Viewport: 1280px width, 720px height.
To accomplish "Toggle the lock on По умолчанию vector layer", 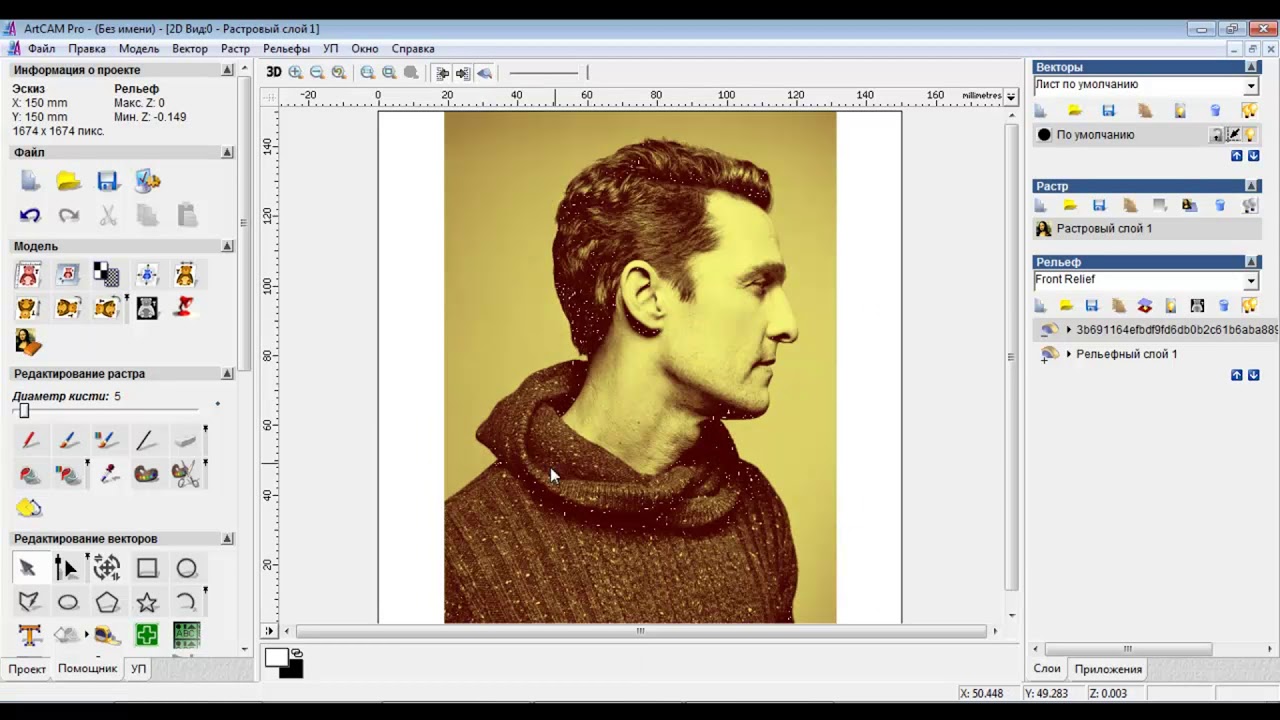I will click(x=1216, y=135).
